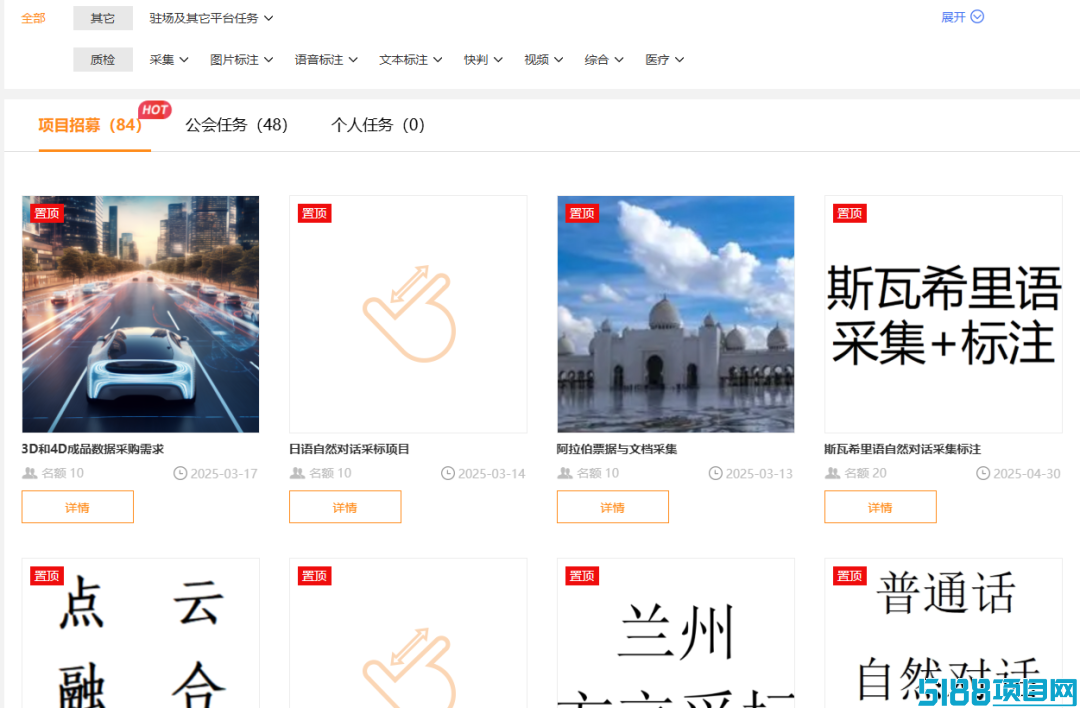1080x708 pixels.
Task: Click the 展开 circle chevron icon
Action: tap(977, 17)
